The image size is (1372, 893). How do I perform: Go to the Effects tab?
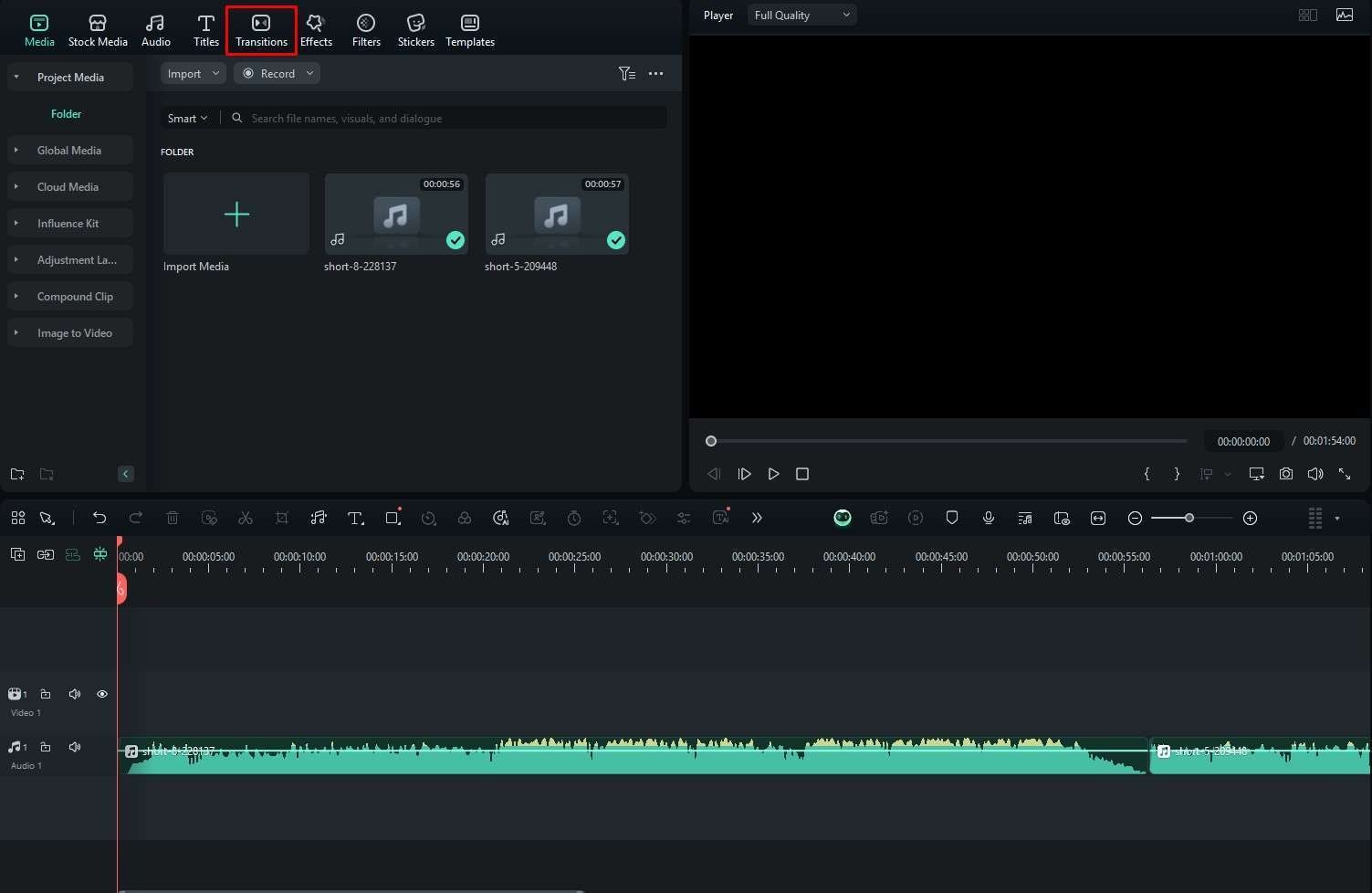pyautogui.click(x=316, y=30)
